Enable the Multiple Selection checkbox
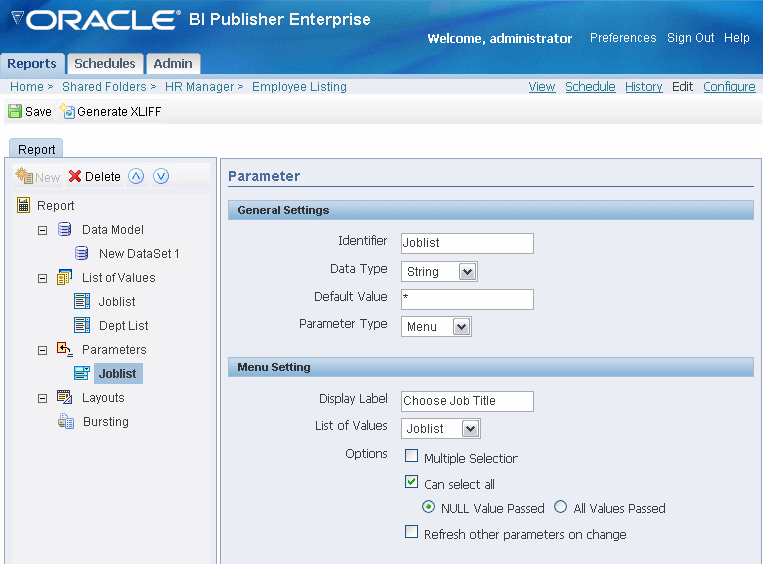Viewport: 763px width, 564px height. [411, 456]
